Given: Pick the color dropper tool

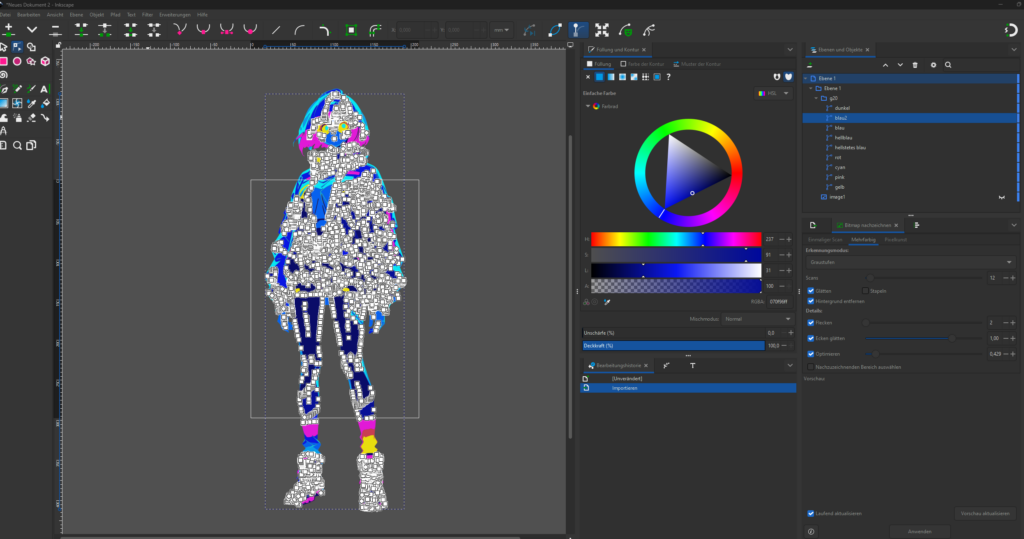Looking at the screenshot, I should (32, 103).
